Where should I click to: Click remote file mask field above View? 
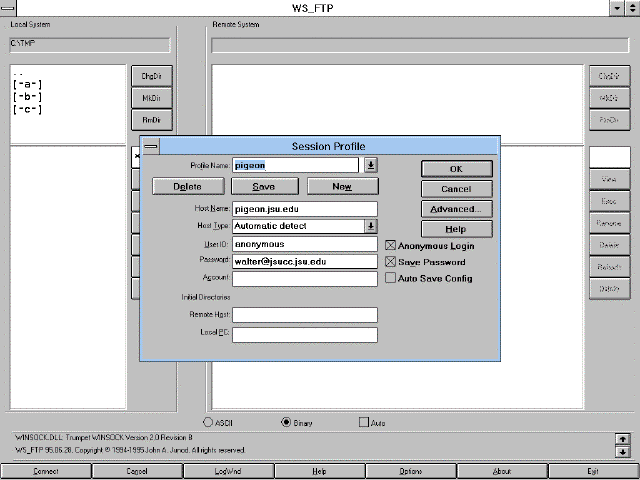[610, 157]
